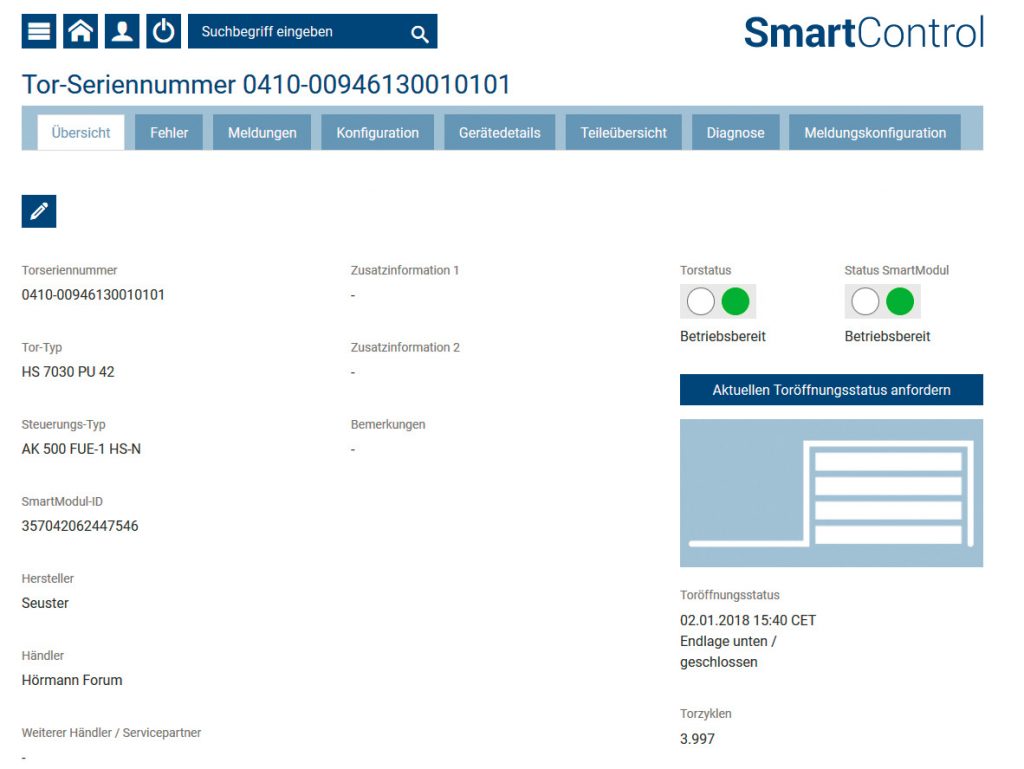Open the user profile icon
The width and height of the screenshot is (1024, 769).
(x=122, y=31)
